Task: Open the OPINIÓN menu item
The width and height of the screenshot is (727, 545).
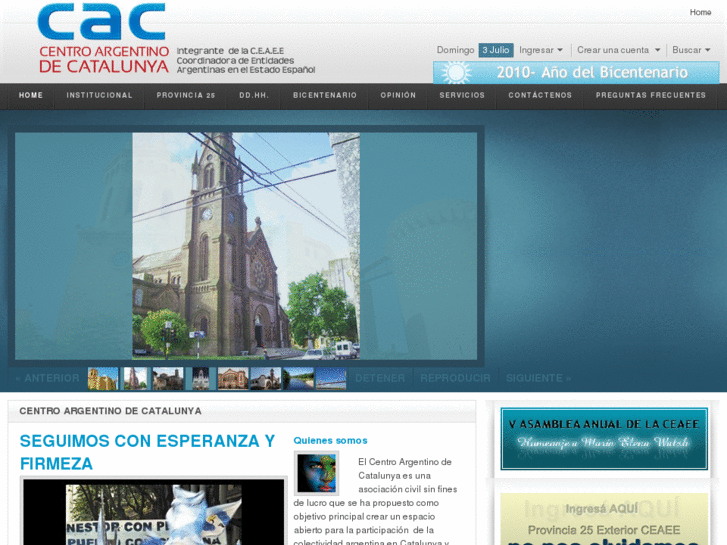Action: [398, 95]
